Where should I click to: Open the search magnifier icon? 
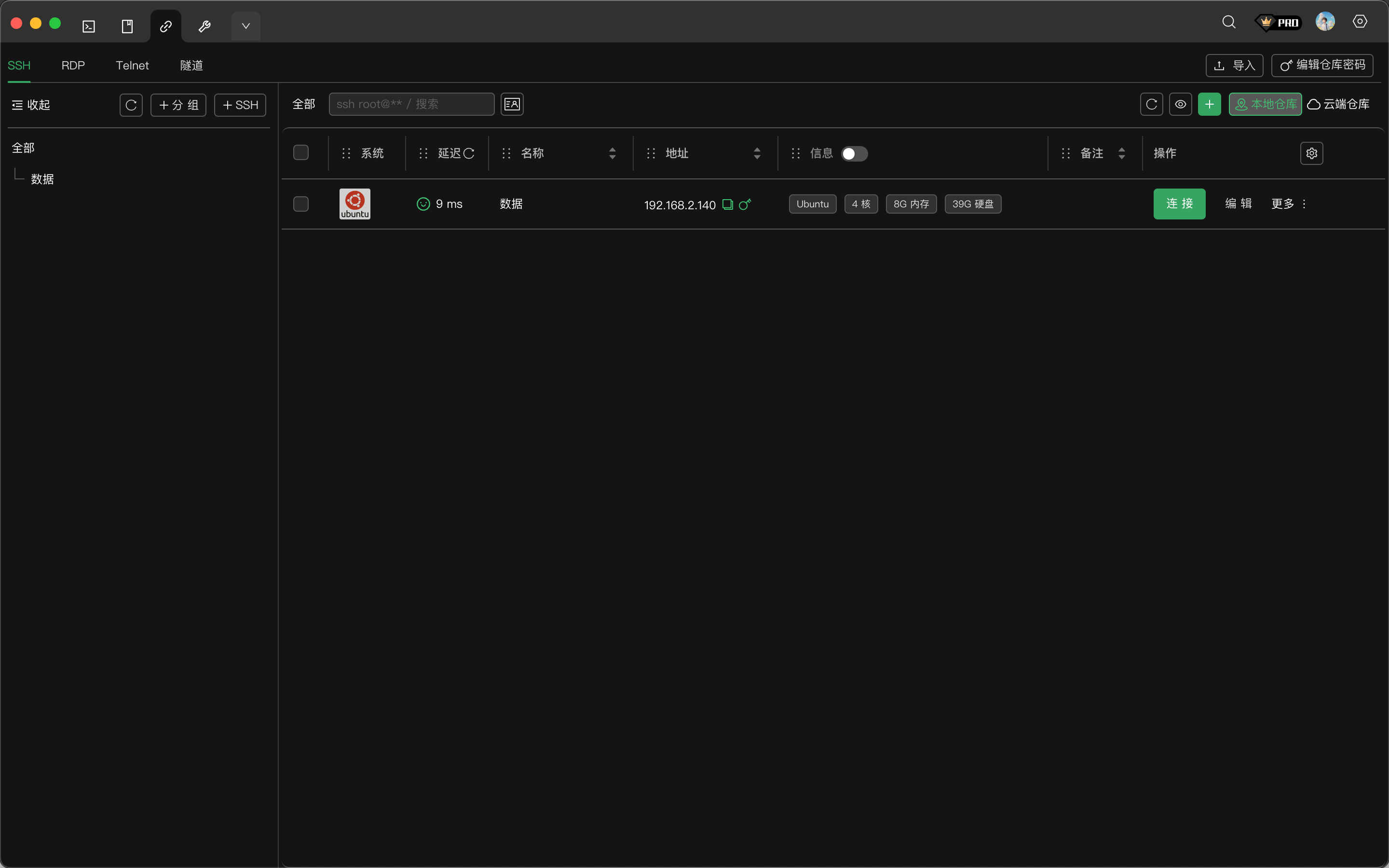pyautogui.click(x=1228, y=22)
